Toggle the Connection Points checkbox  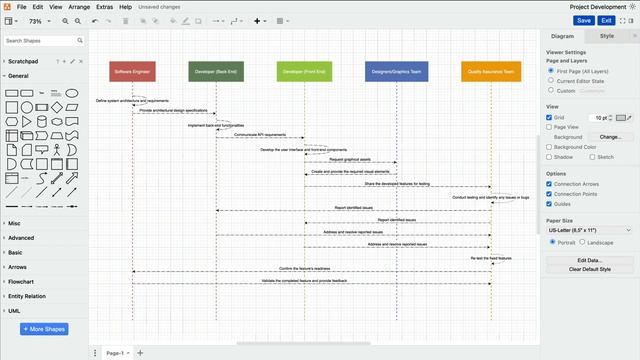pos(549,194)
